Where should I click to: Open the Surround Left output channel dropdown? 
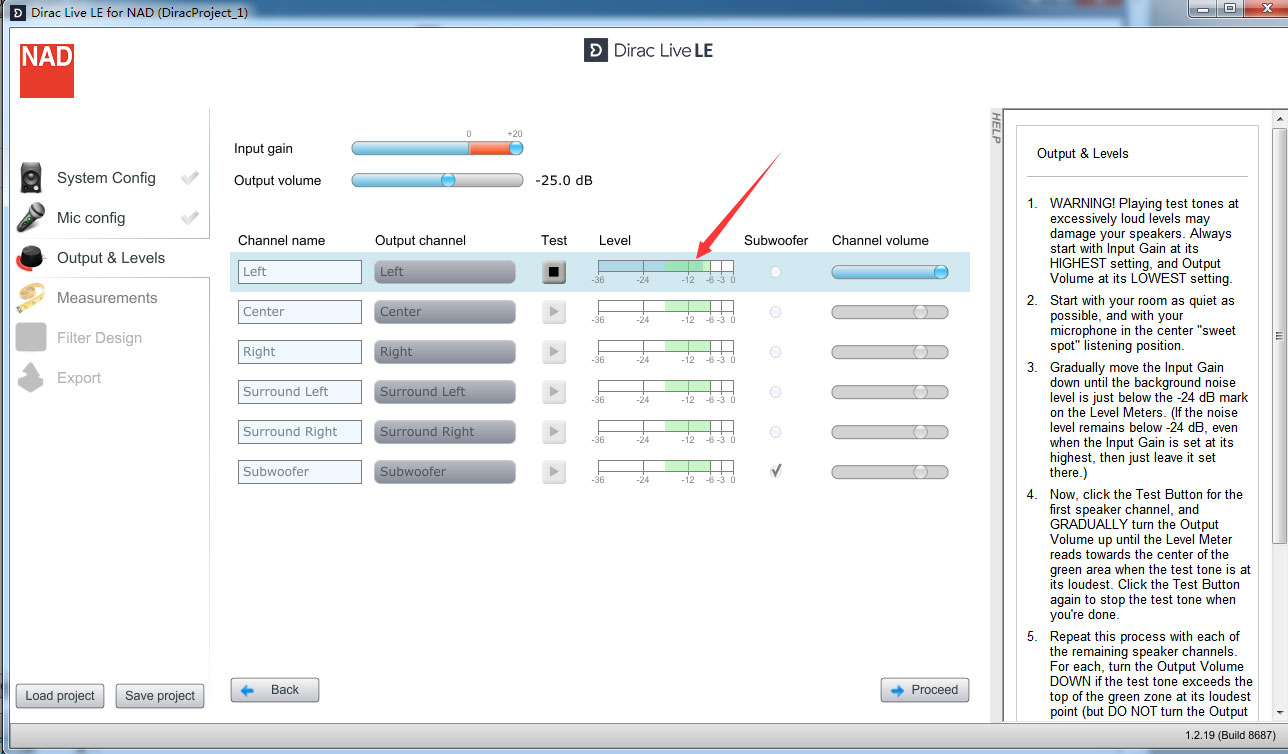click(445, 392)
